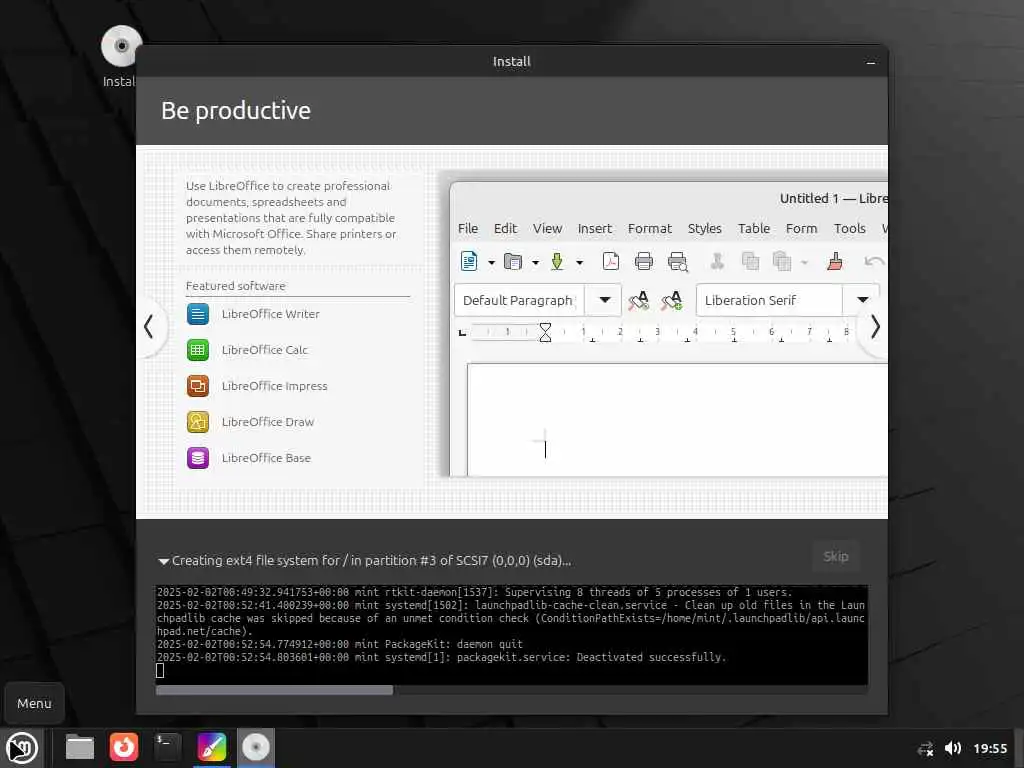Click inside the installer terminal log
Viewport: 1024px width, 768px height.
pyautogui.click(x=511, y=634)
